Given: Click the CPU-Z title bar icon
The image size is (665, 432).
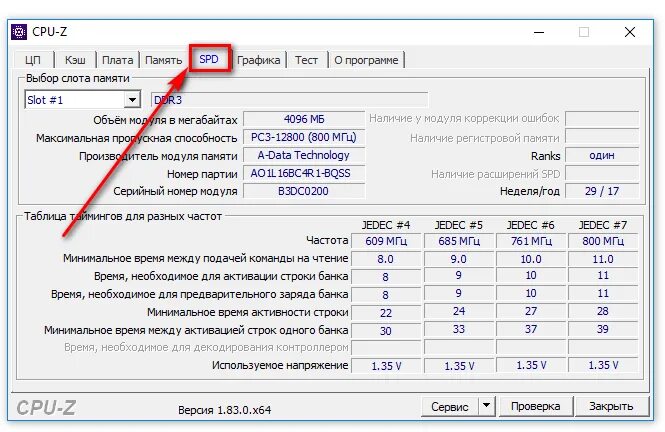Looking at the screenshot, I should pyautogui.click(x=19, y=32).
